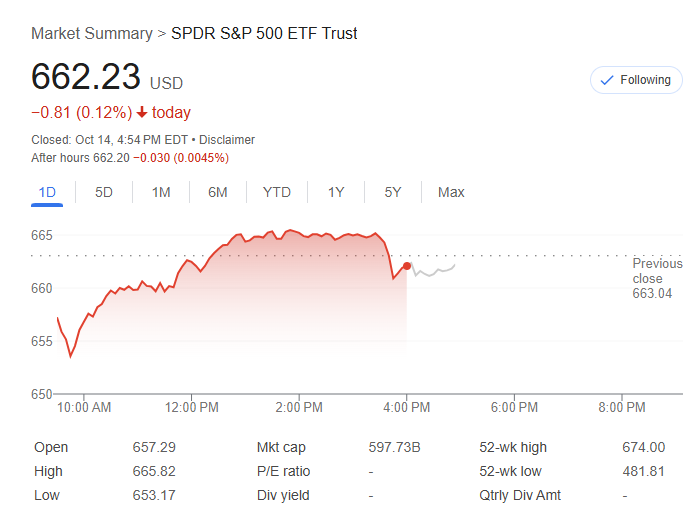Click the red down arrow icon

click(x=142, y=112)
